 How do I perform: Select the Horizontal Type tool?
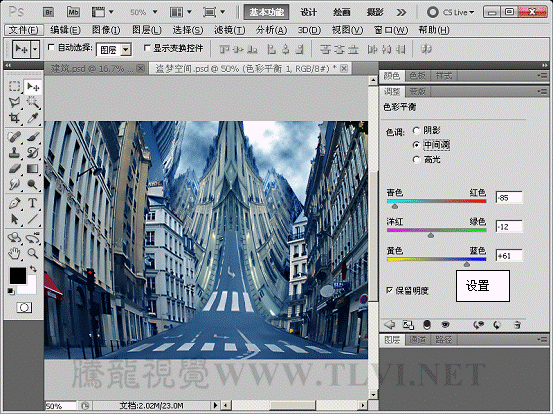(32, 203)
